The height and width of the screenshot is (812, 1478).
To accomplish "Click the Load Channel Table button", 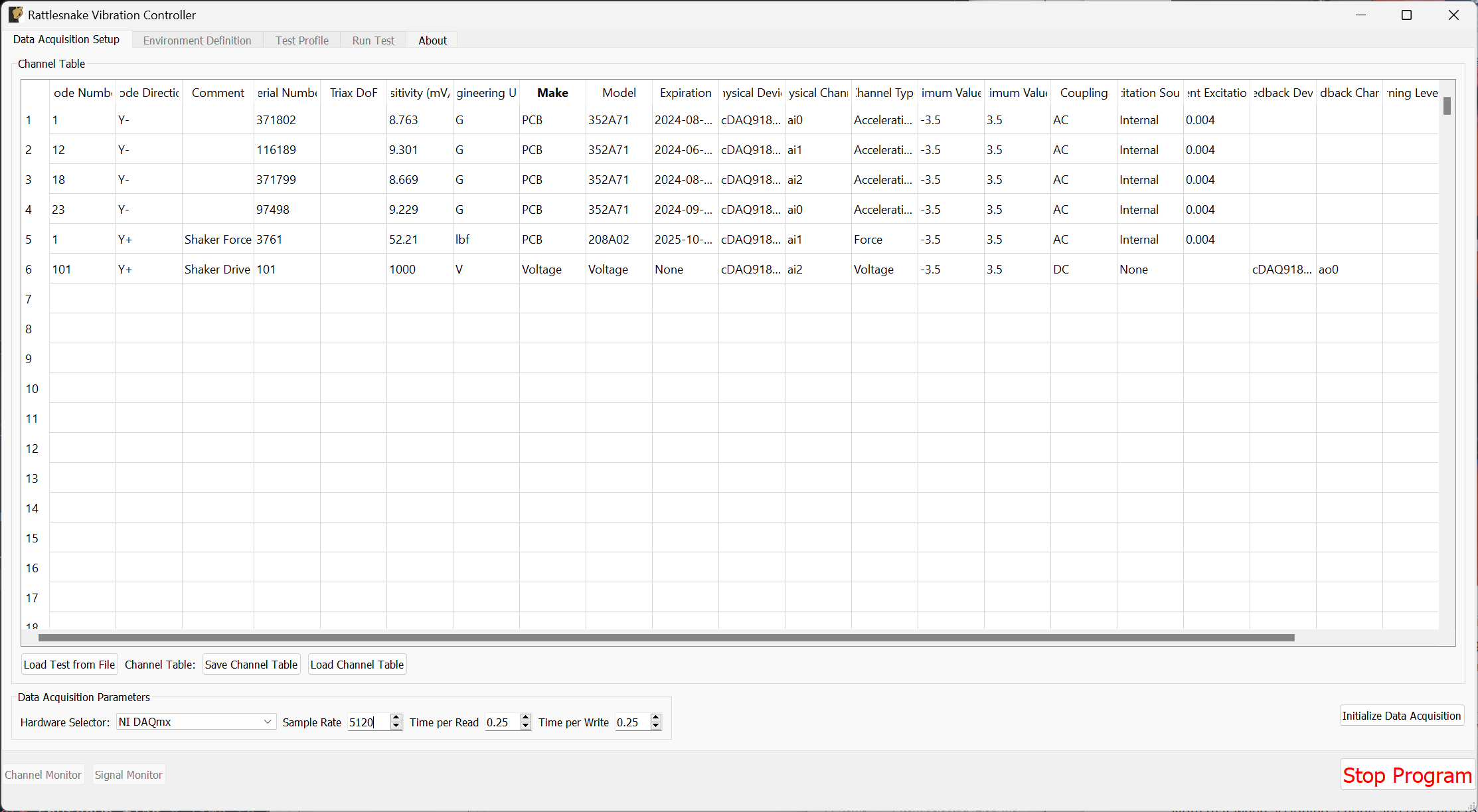I will [x=357, y=664].
